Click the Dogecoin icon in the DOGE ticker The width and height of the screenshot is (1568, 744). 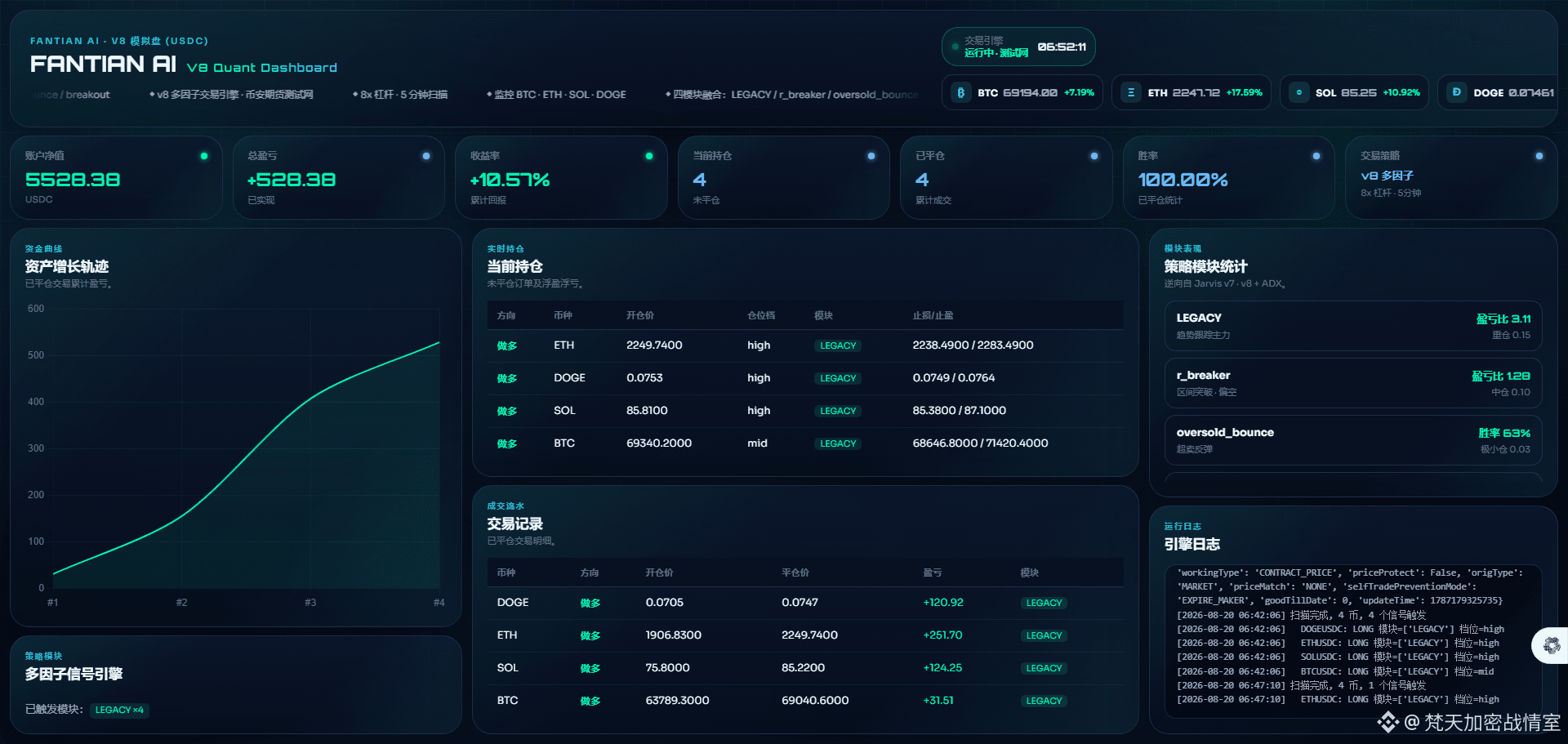click(1457, 93)
